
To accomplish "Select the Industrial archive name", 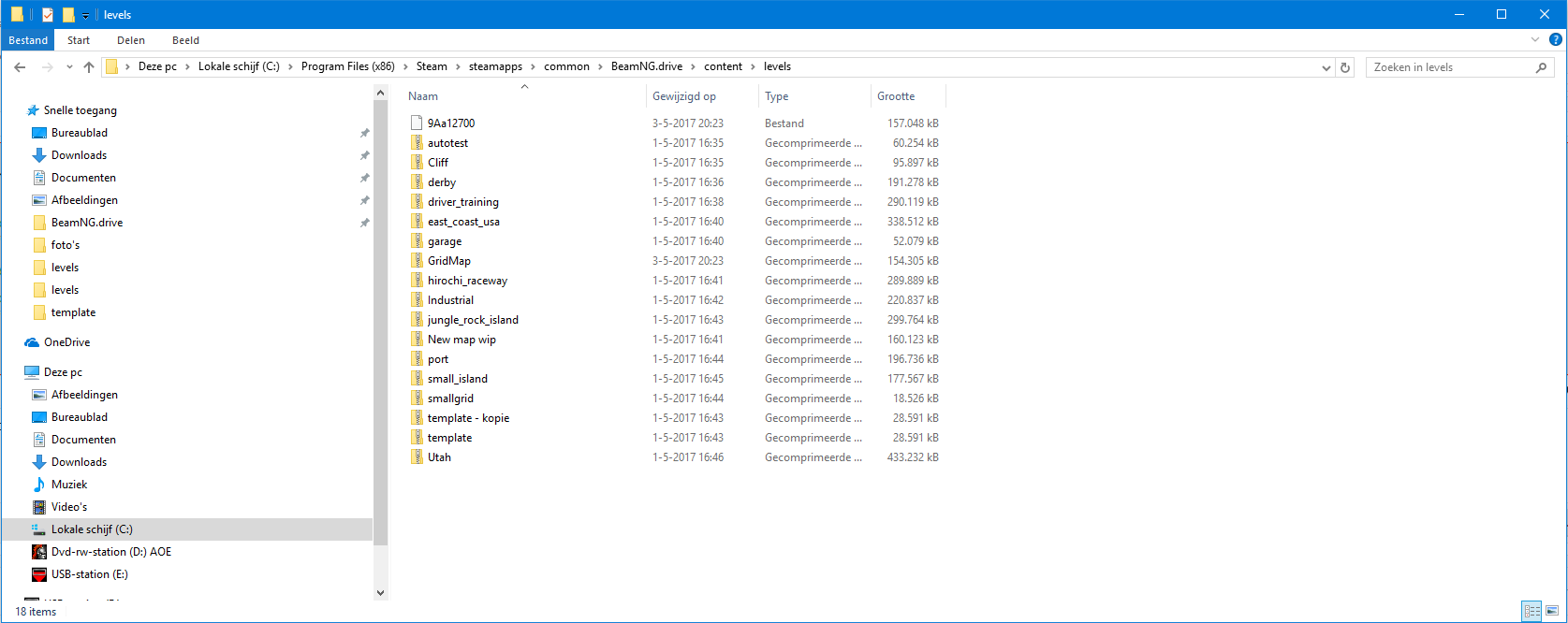I will point(450,300).
